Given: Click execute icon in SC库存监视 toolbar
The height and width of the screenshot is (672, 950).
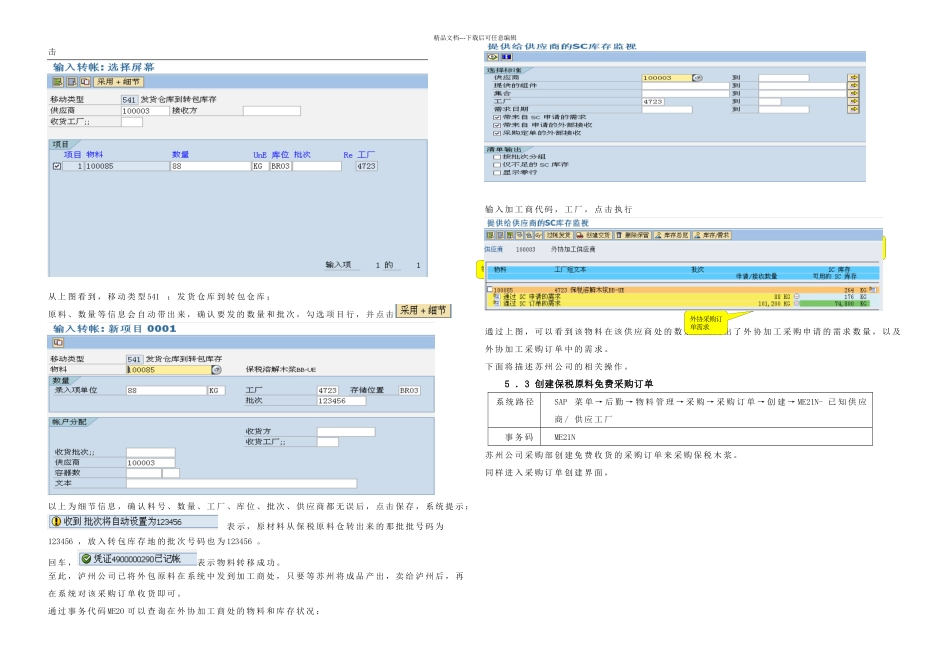Looking at the screenshot, I should (493, 57).
